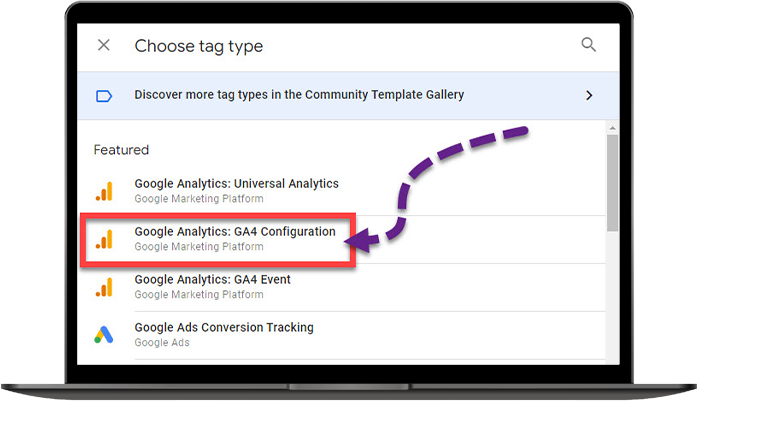Choose Google Analytics: GA4 Configuration tag title
Screen dimensions: 769x442
click(235, 232)
